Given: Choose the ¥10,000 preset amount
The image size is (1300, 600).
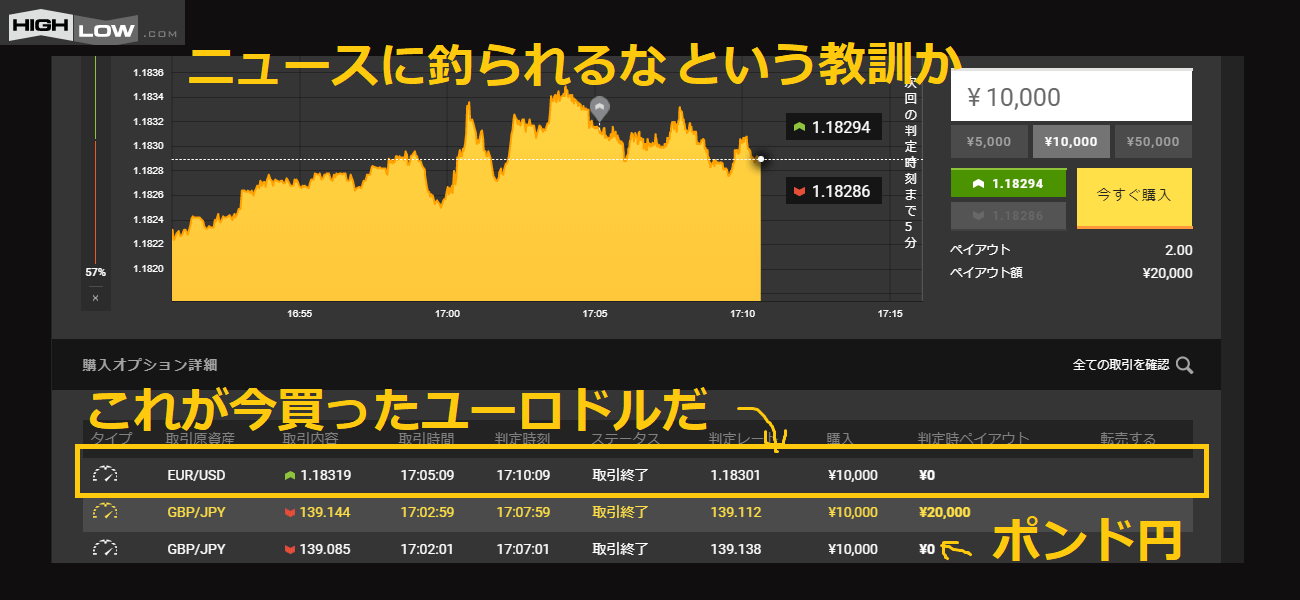Looking at the screenshot, I should (1071, 142).
